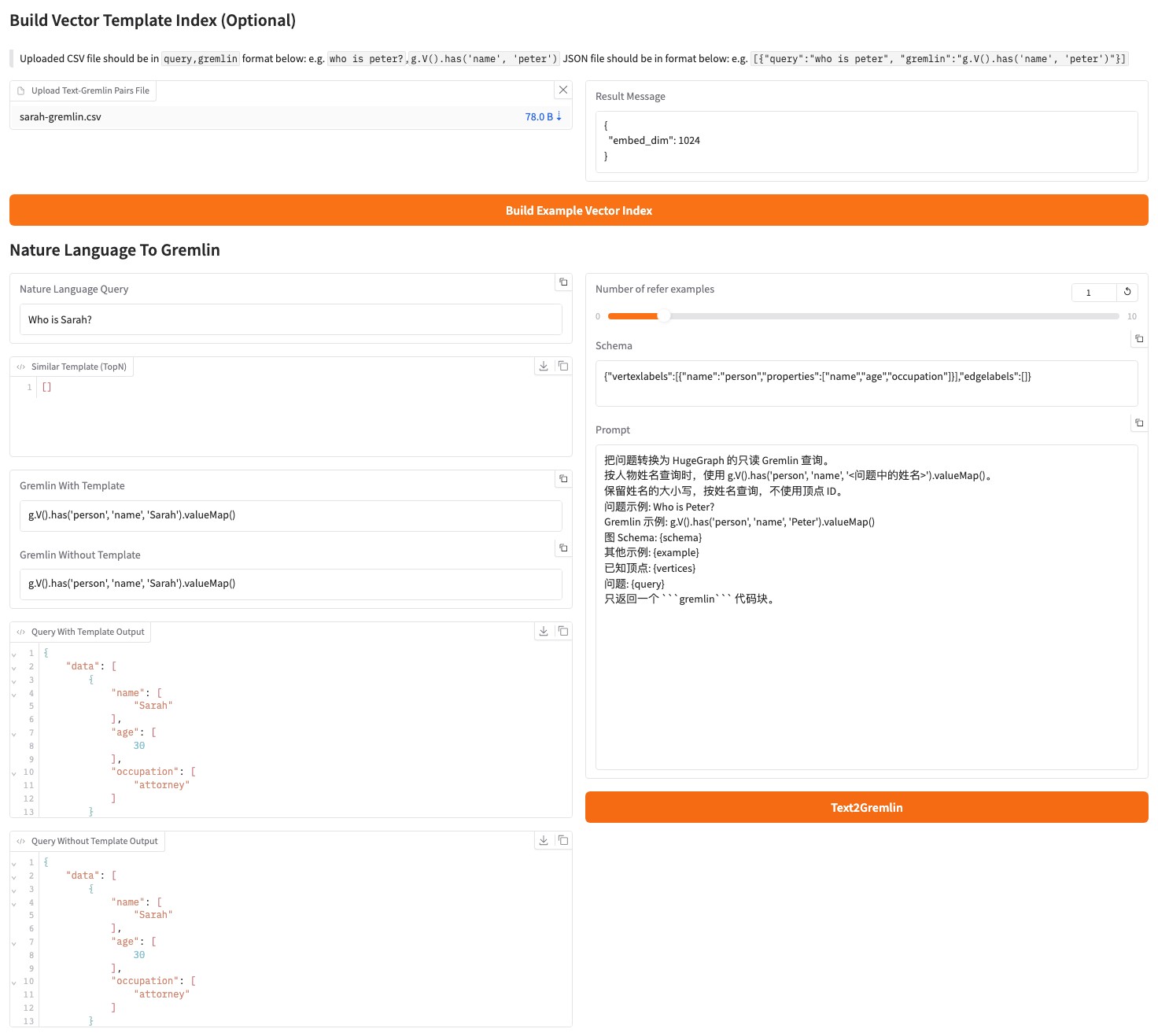
Task: Click the refer examples slider handle
Action: click(x=664, y=315)
